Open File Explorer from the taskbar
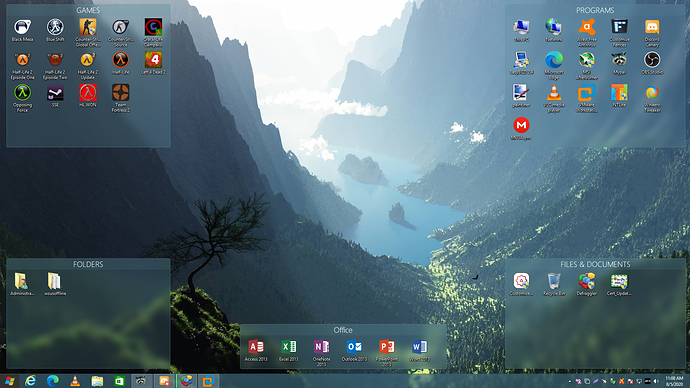 click(x=97, y=381)
